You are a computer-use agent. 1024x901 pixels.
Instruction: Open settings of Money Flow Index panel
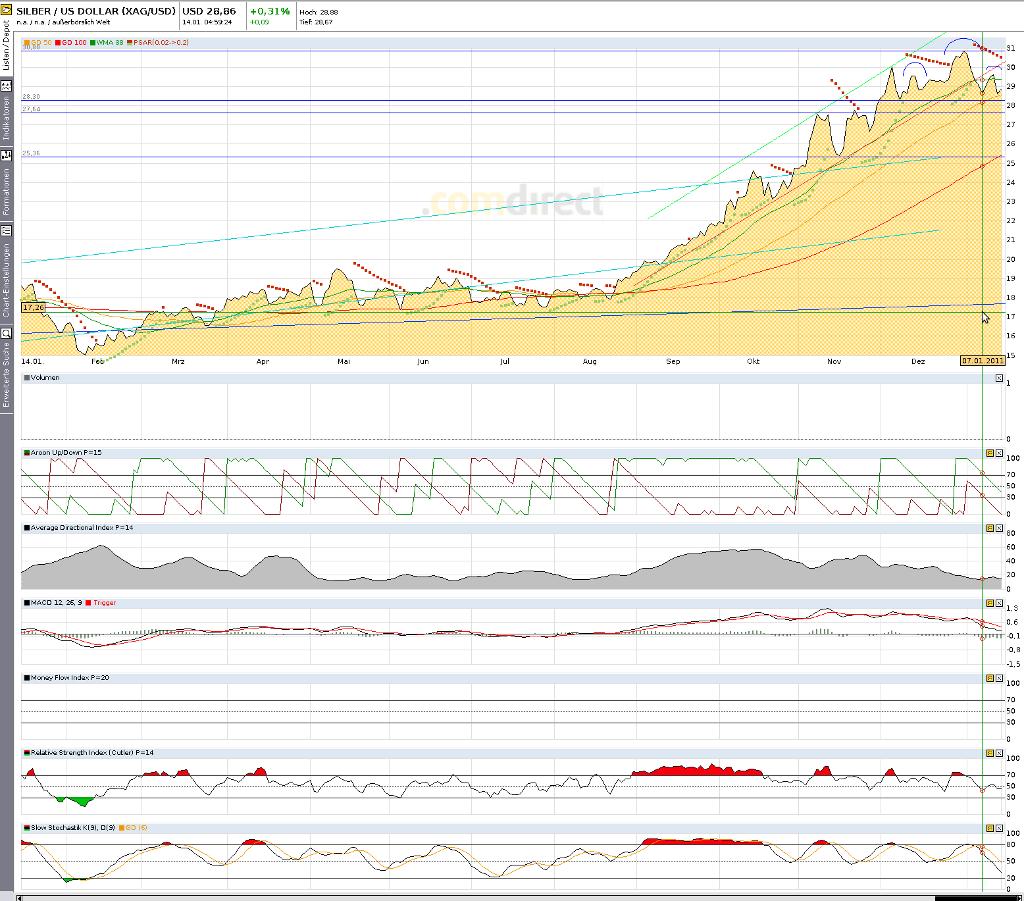[990, 678]
